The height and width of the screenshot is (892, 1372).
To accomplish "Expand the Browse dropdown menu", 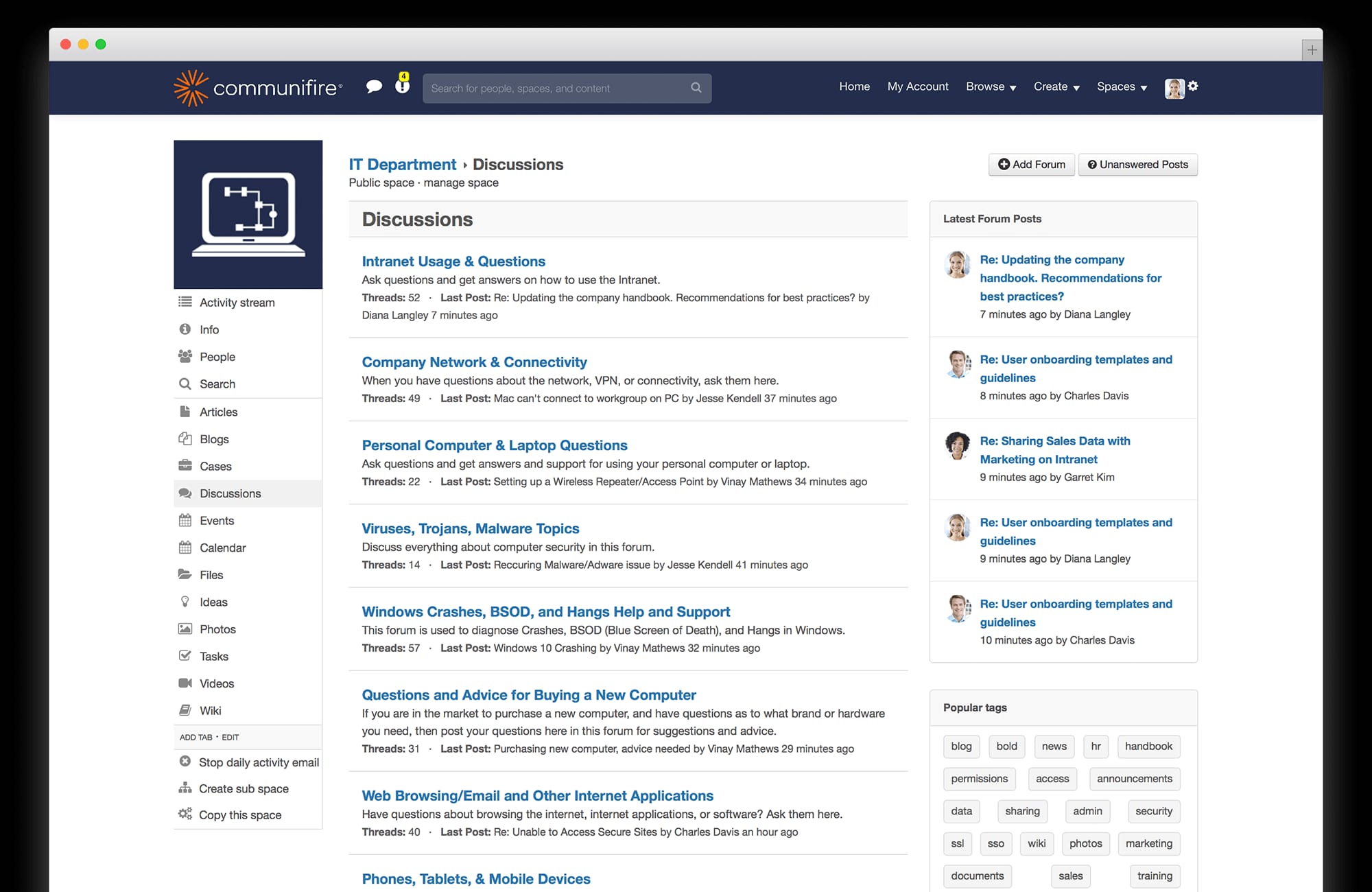I will (991, 86).
